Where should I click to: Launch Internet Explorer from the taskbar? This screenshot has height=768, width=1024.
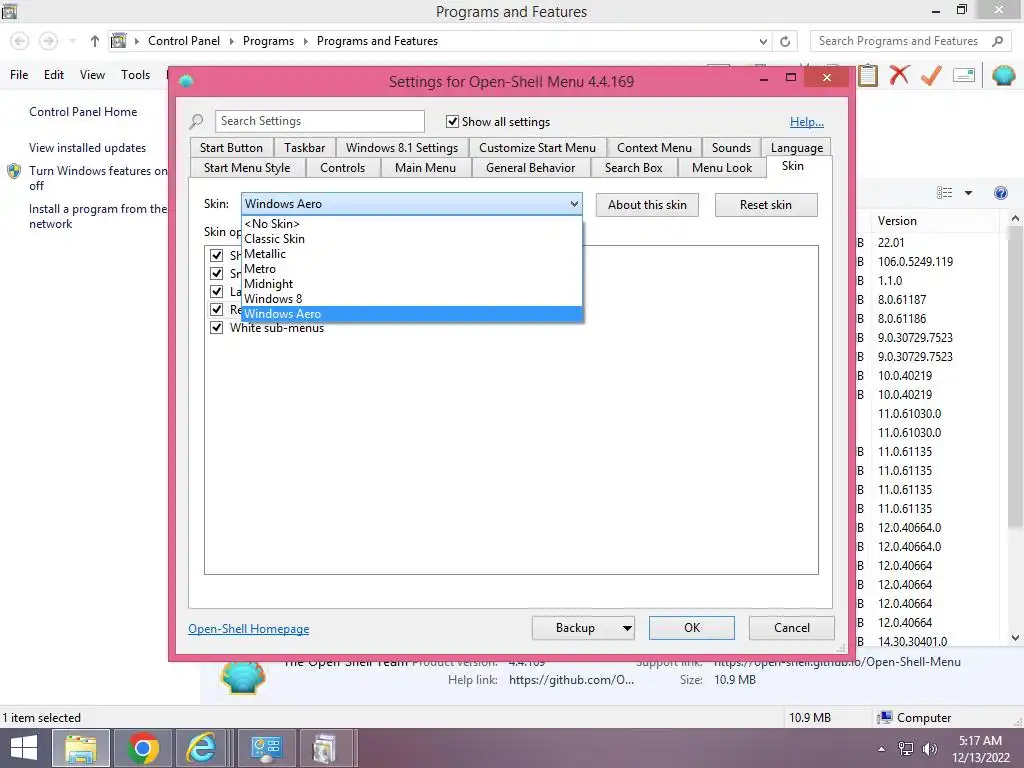pyautogui.click(x=201, y=748)
